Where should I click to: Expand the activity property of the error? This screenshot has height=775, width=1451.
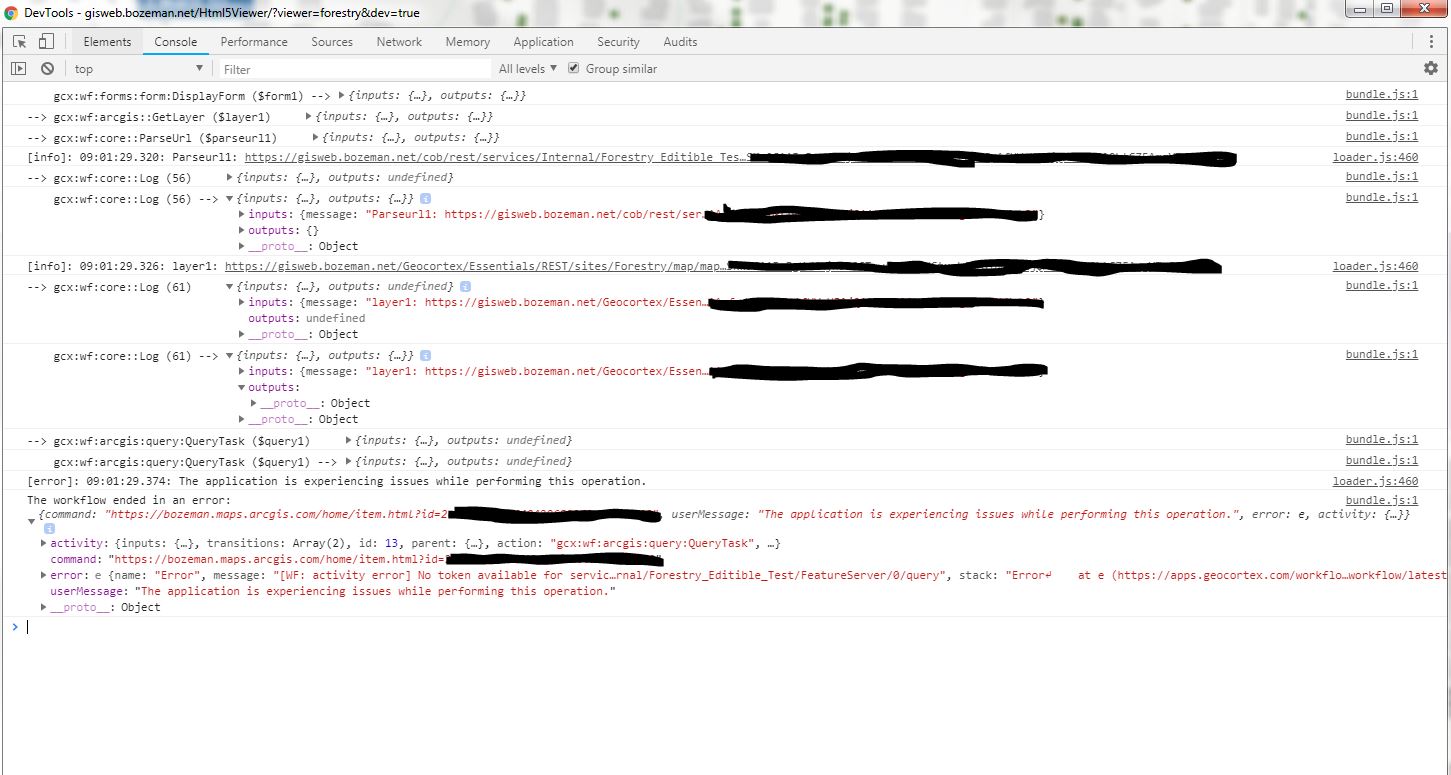[x=44, y=543]
